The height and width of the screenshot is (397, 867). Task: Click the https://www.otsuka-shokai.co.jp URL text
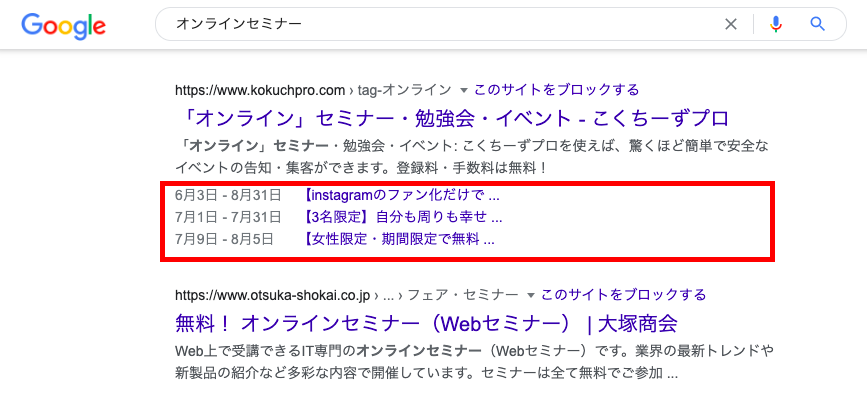pos(272,296)
